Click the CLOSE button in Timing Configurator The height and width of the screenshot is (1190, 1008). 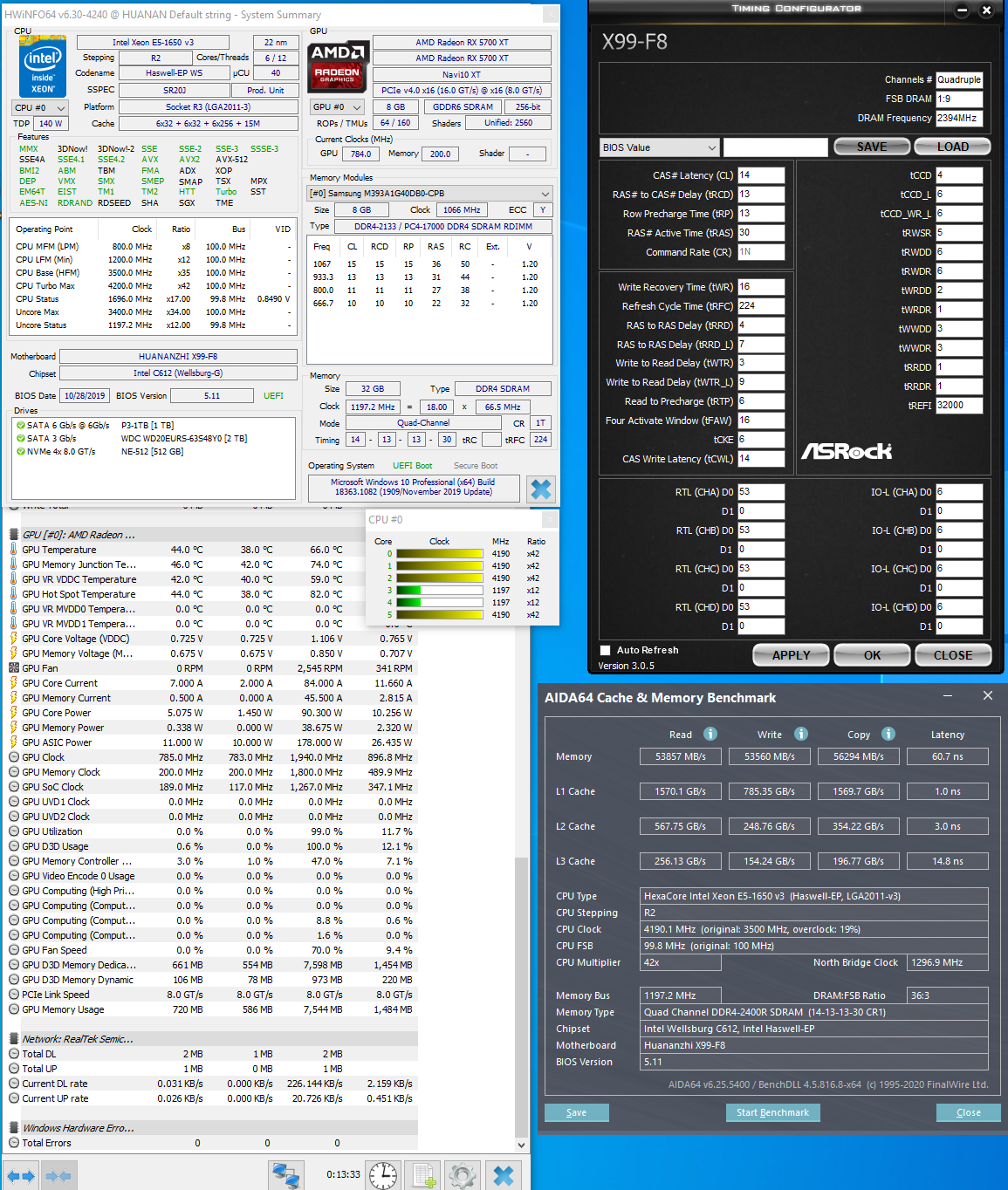click(x=953, y=655)
